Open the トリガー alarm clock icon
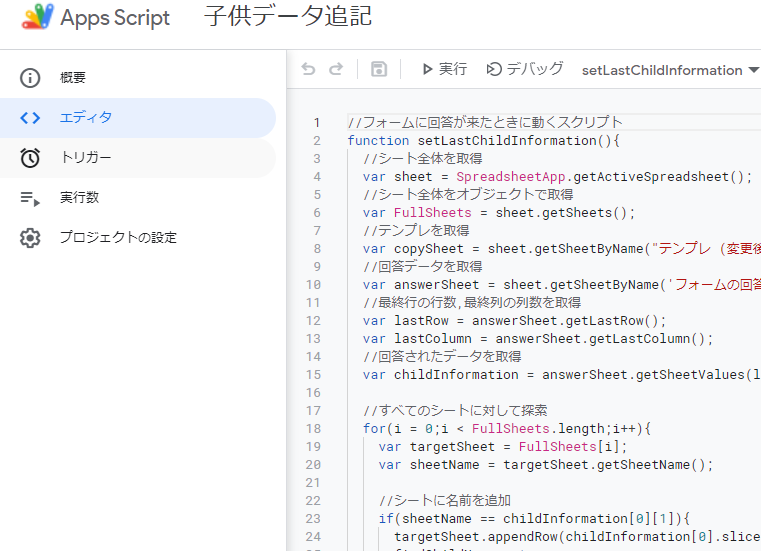761x551 pixels. 30,158
